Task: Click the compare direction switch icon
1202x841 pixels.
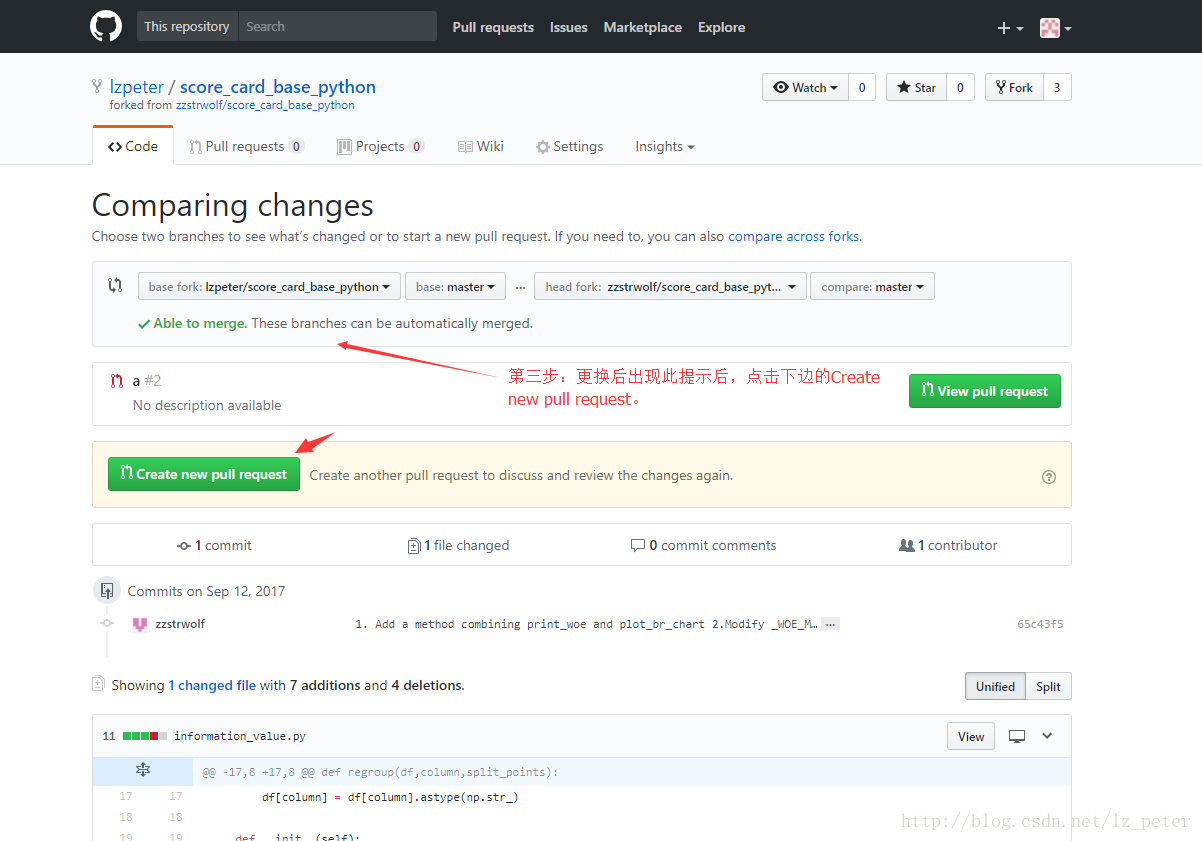Action: [x=115, y=286]
